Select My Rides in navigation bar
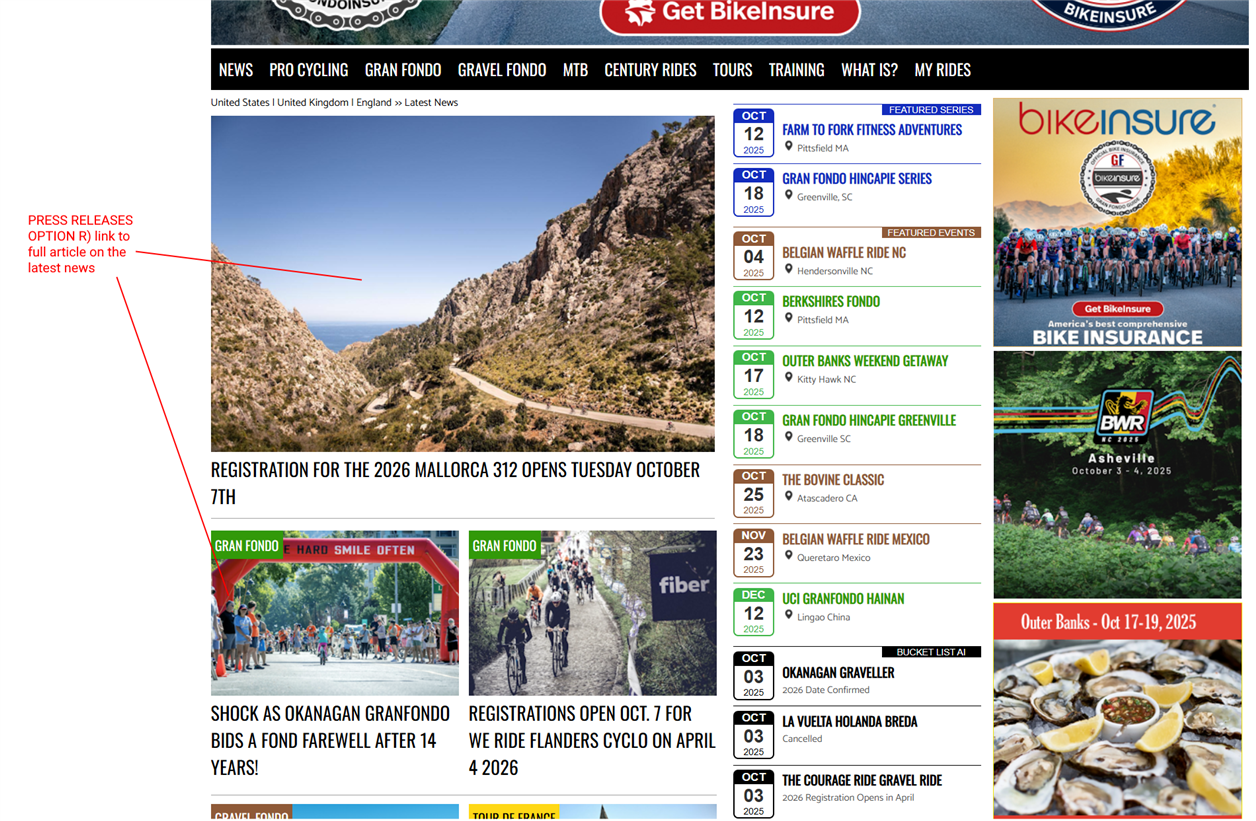 [x=942, y=70]
